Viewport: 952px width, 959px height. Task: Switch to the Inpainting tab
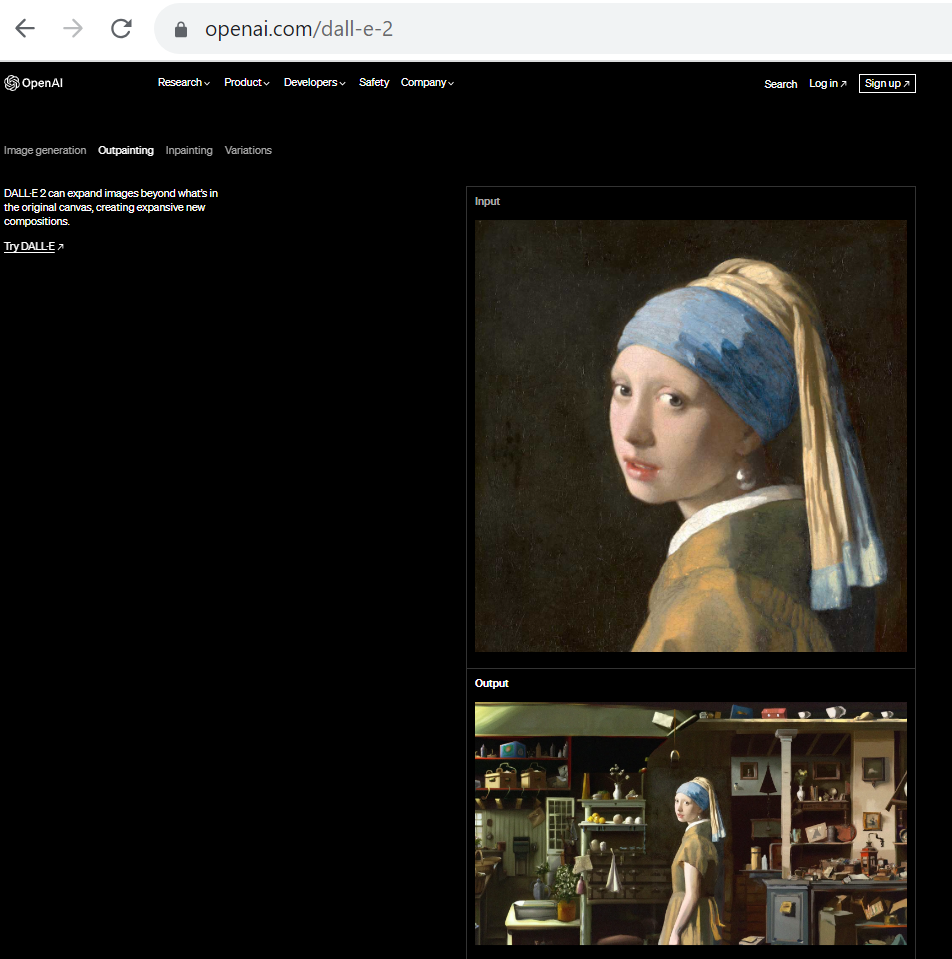coord(189,151)
